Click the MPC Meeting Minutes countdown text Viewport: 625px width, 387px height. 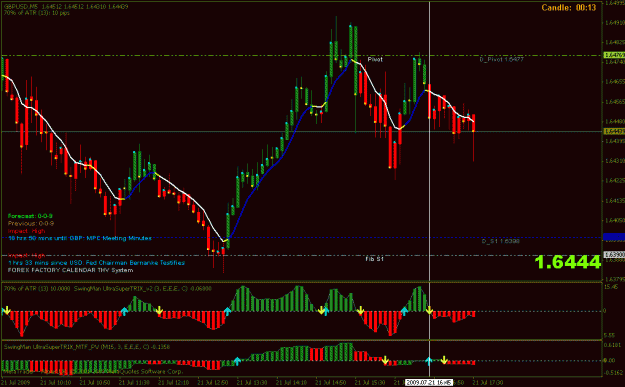point(80,238)
